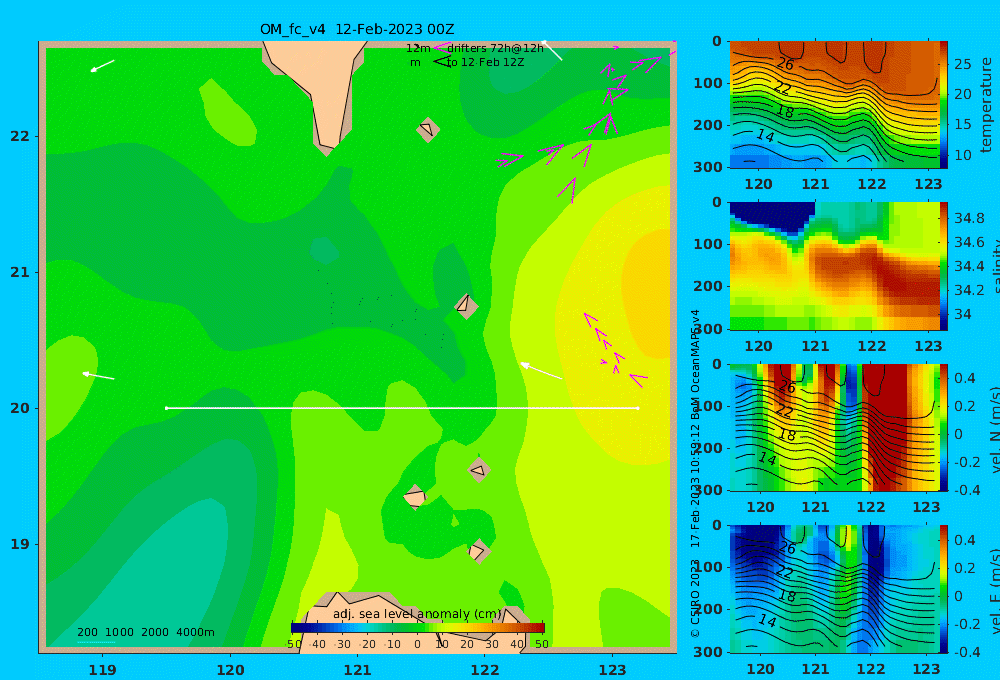Click the 'to 12 Feb 12Z' legend text

pyautogui.click(x=485, y=63)
